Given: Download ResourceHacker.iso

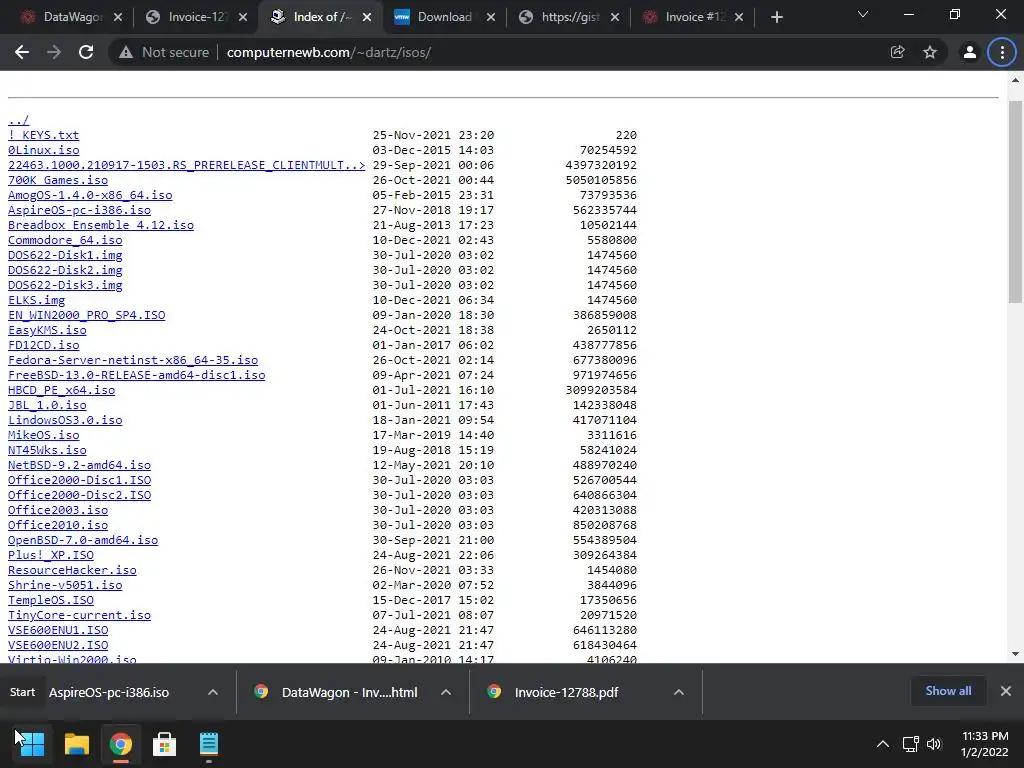Looking at the screenshot, I should coord(72,570).
